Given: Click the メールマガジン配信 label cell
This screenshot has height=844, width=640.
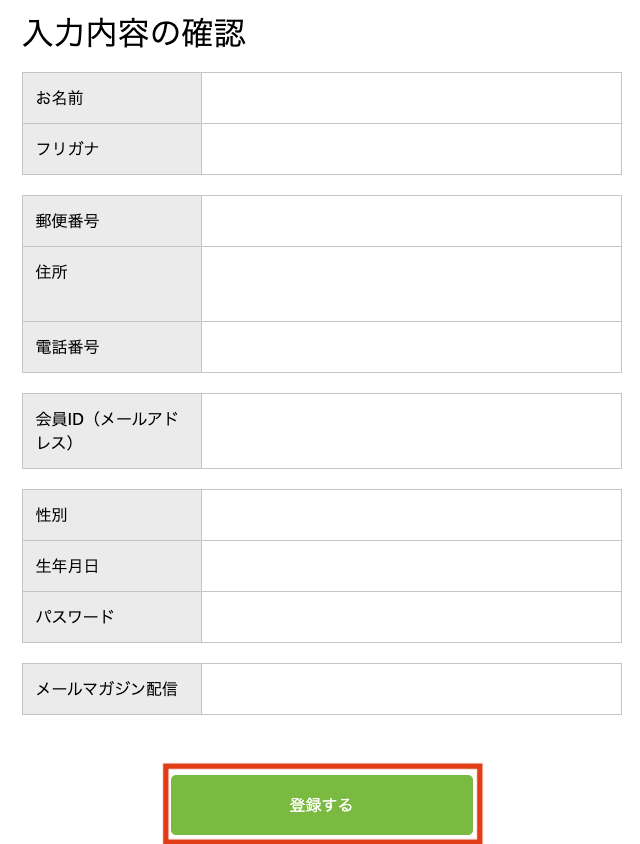Looking at the screenshot, I should coord(111,689).
